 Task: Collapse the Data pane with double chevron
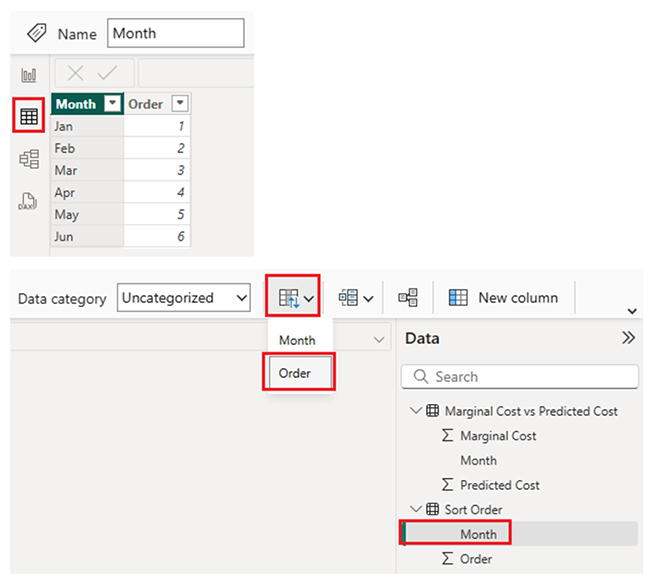point(628,338)
